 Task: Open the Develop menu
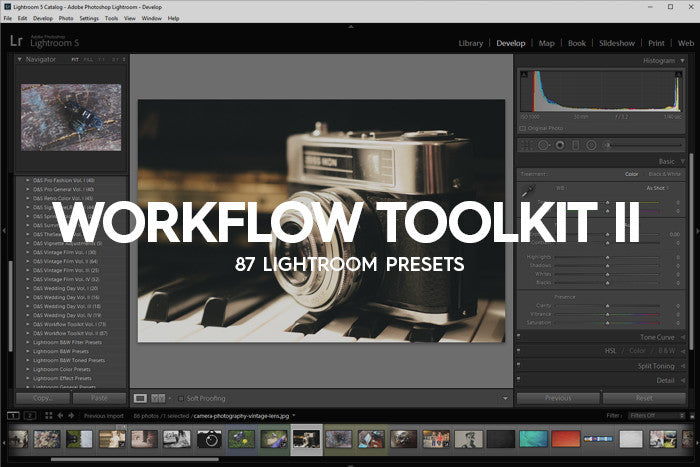[x=43, y=18]
